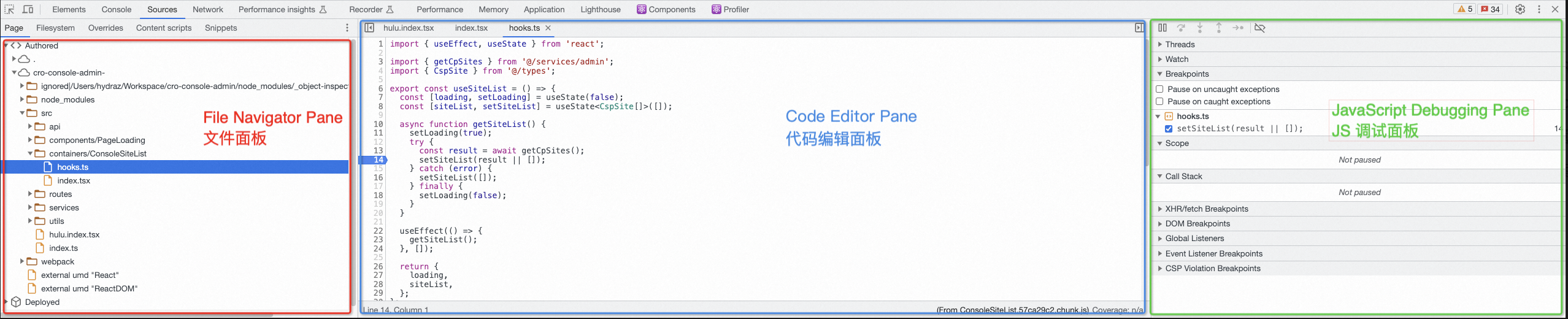Image resolution: width=1568 pixels, height=319 pixels.
Task: Enable Pause on caught exceptions
Action: (x=1159, y=101)
